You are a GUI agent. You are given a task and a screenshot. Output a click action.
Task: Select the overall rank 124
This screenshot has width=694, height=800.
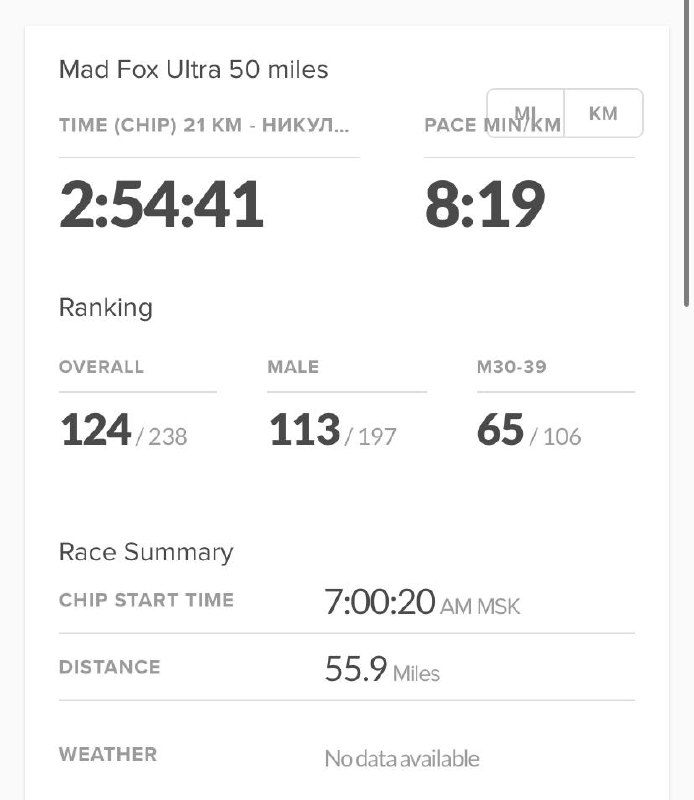tap(96, 430)
